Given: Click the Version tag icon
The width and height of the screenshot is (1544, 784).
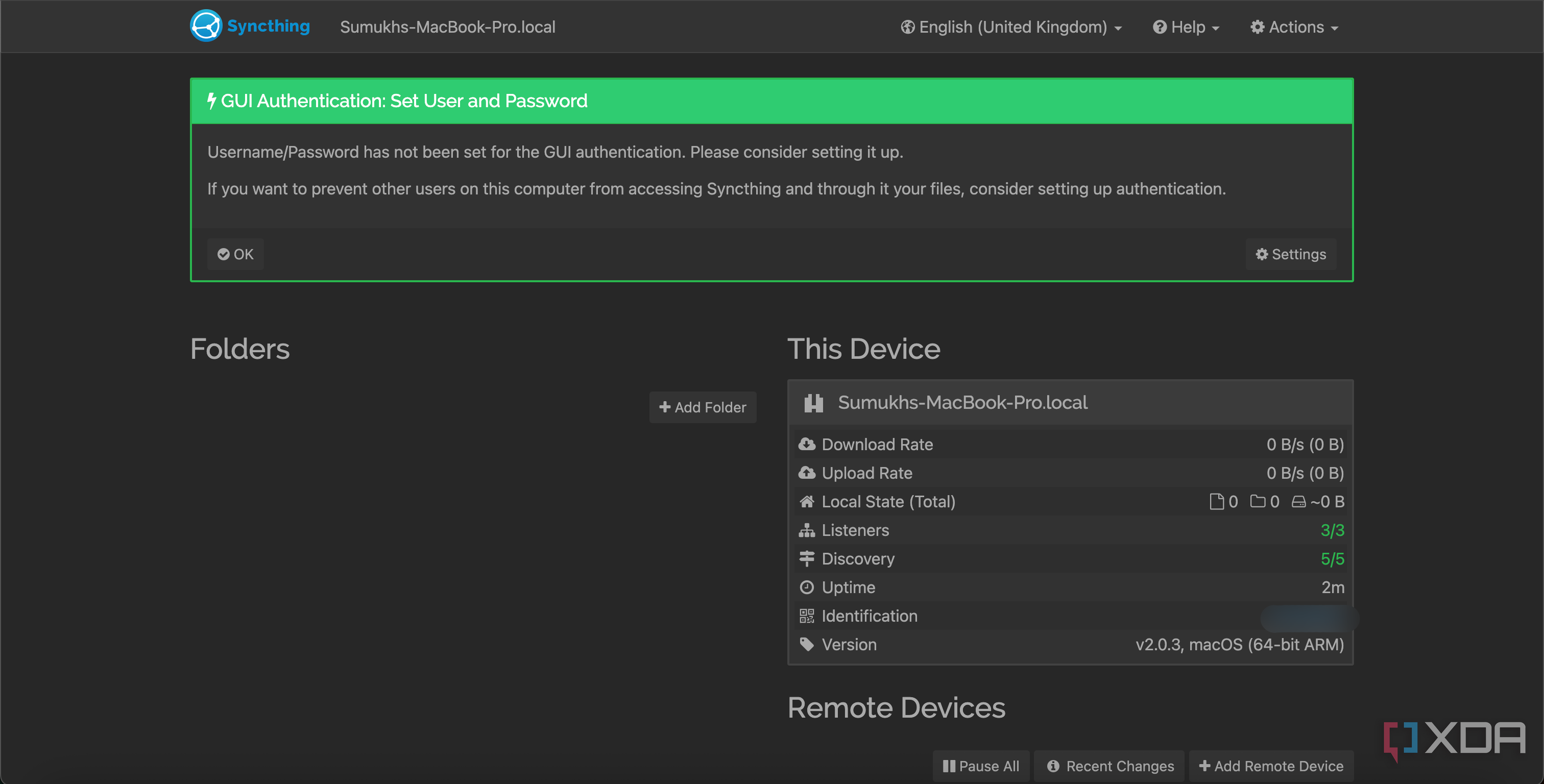Looking at the screenshot, I should [x=807, y=644].
